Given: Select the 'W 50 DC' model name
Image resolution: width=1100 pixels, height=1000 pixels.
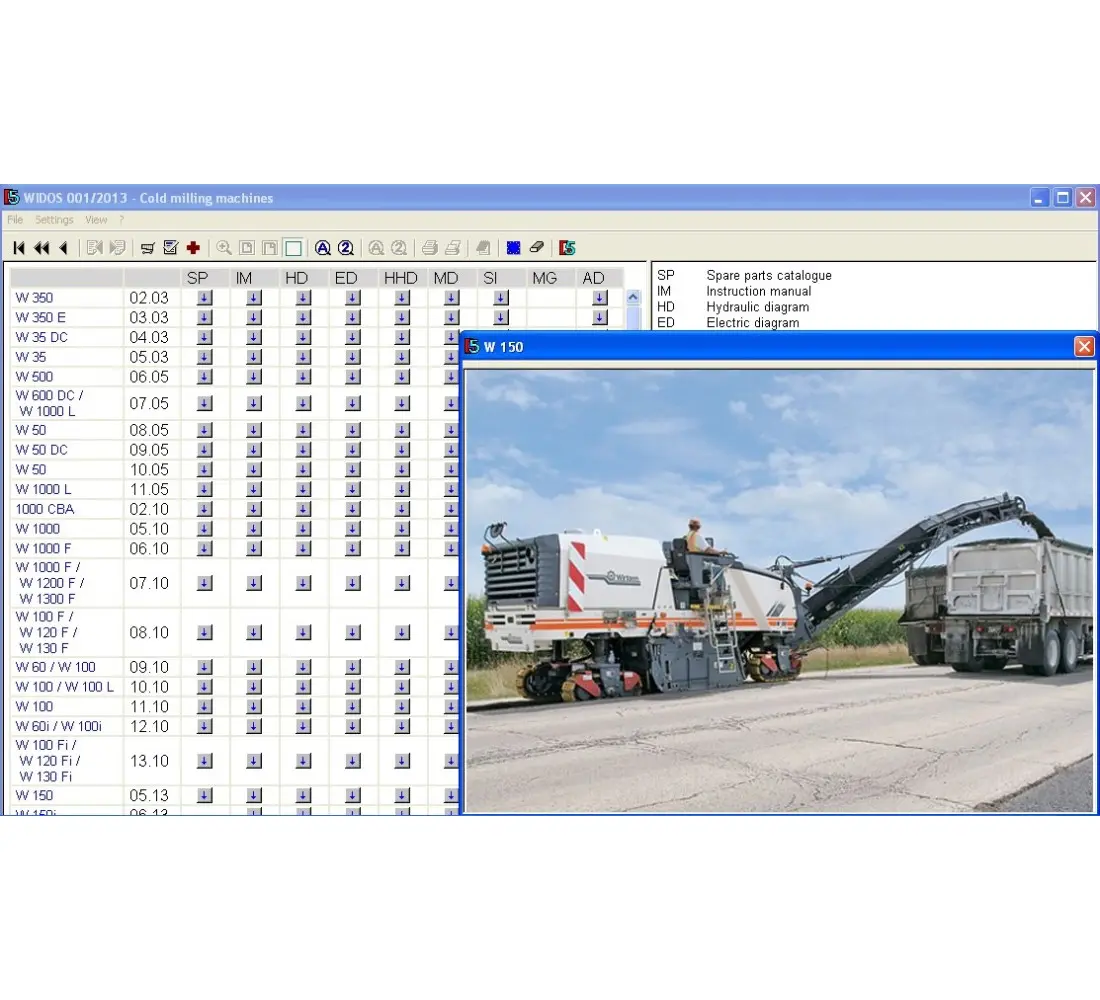Looking at the screenshot, I should click(x=41, y=450).
